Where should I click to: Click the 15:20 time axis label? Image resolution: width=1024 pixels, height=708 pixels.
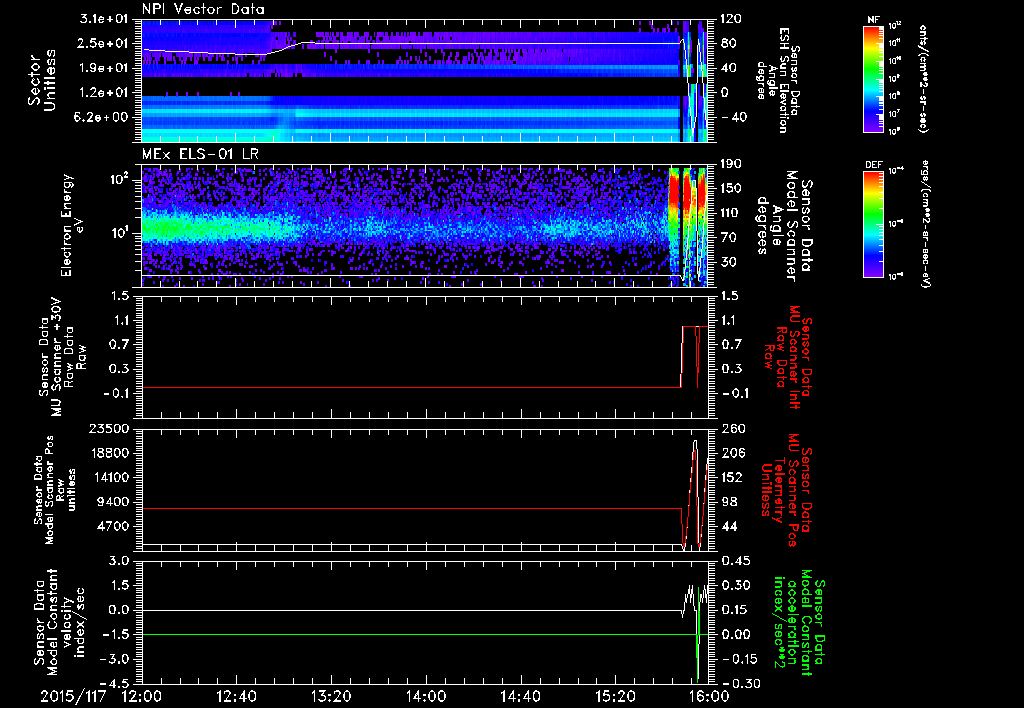[x=615, y=696]
